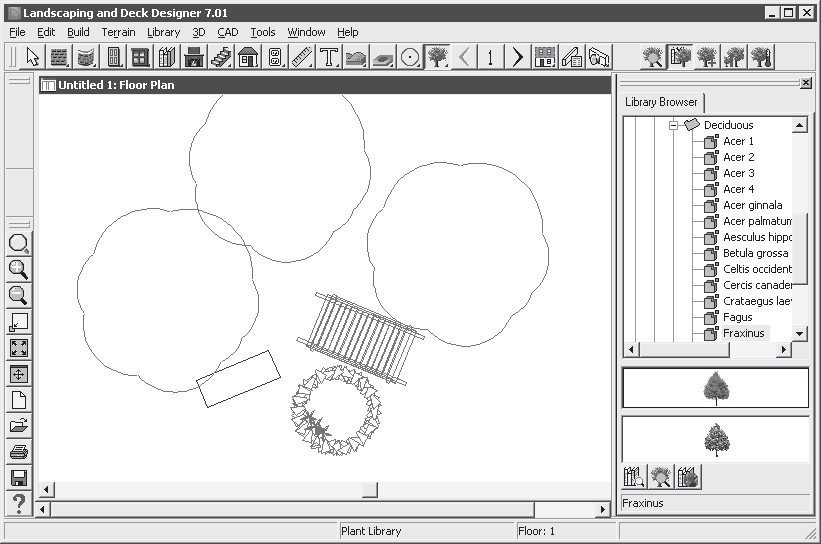Open the Terrain menu
This screenshot has width=821, height=544.
click(x=118, y=32)
